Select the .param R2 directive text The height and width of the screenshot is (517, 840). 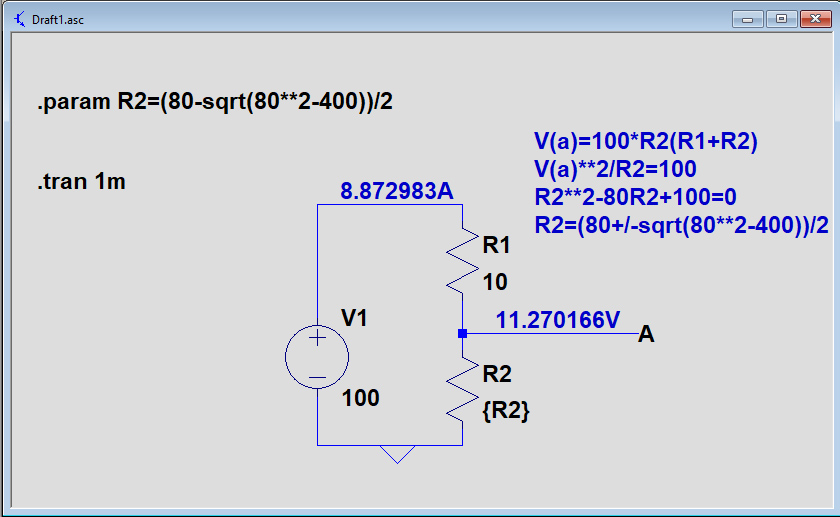[215, 101]
